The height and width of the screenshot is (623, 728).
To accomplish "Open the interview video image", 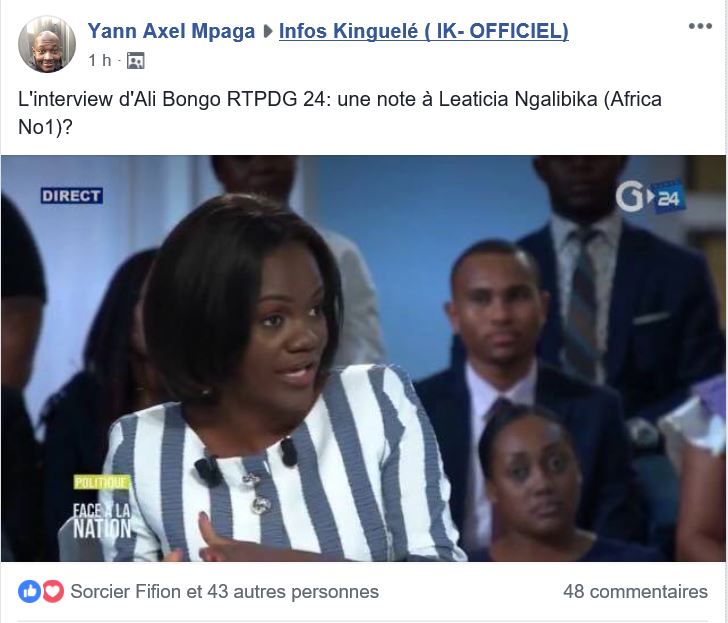I will [x=364, y=358].
